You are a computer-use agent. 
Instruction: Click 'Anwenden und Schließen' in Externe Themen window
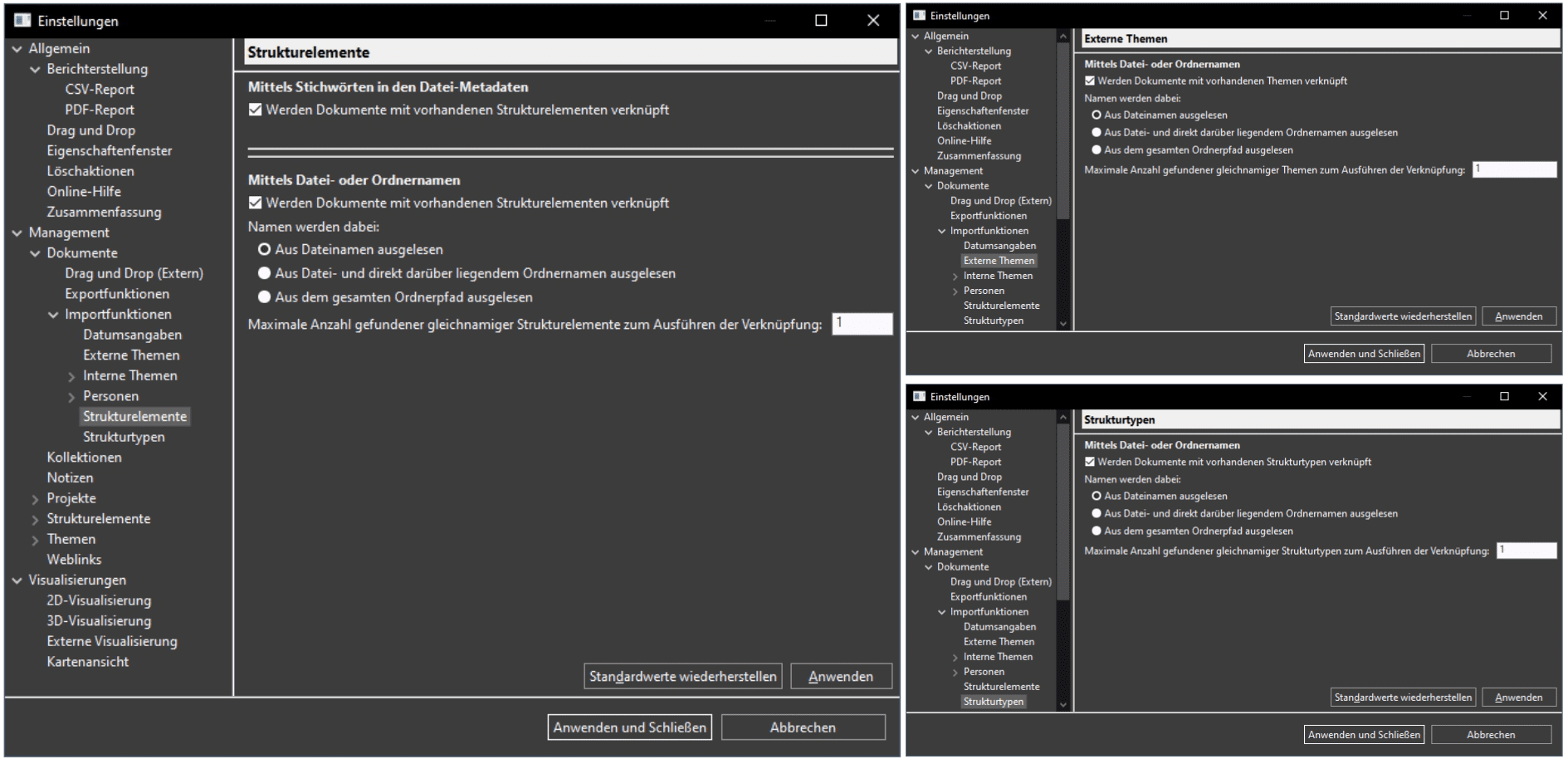[1364, 354]
